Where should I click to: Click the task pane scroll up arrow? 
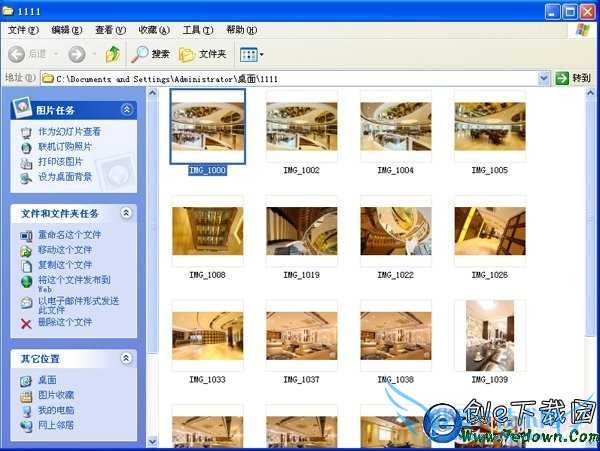pyautogui.click(x=152, y=93)
